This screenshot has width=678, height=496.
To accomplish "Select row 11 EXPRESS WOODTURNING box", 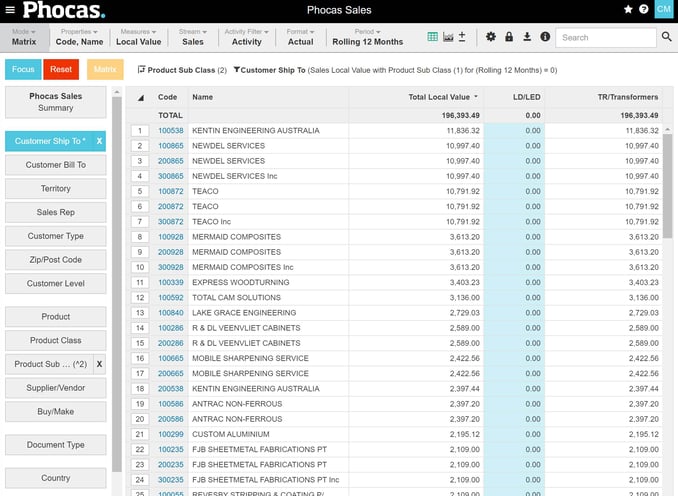I will coord(140,282).
